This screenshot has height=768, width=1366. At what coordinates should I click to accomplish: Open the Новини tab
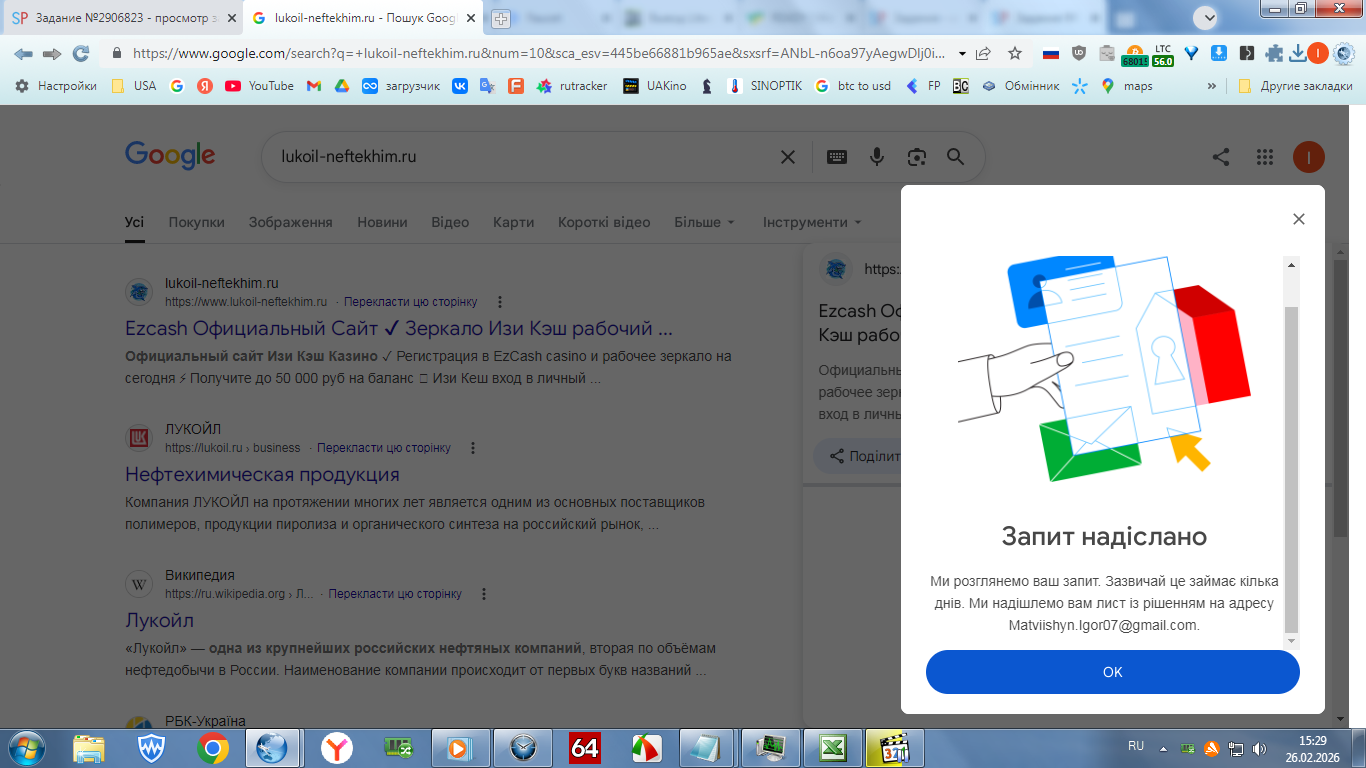(x=382, y=222)
